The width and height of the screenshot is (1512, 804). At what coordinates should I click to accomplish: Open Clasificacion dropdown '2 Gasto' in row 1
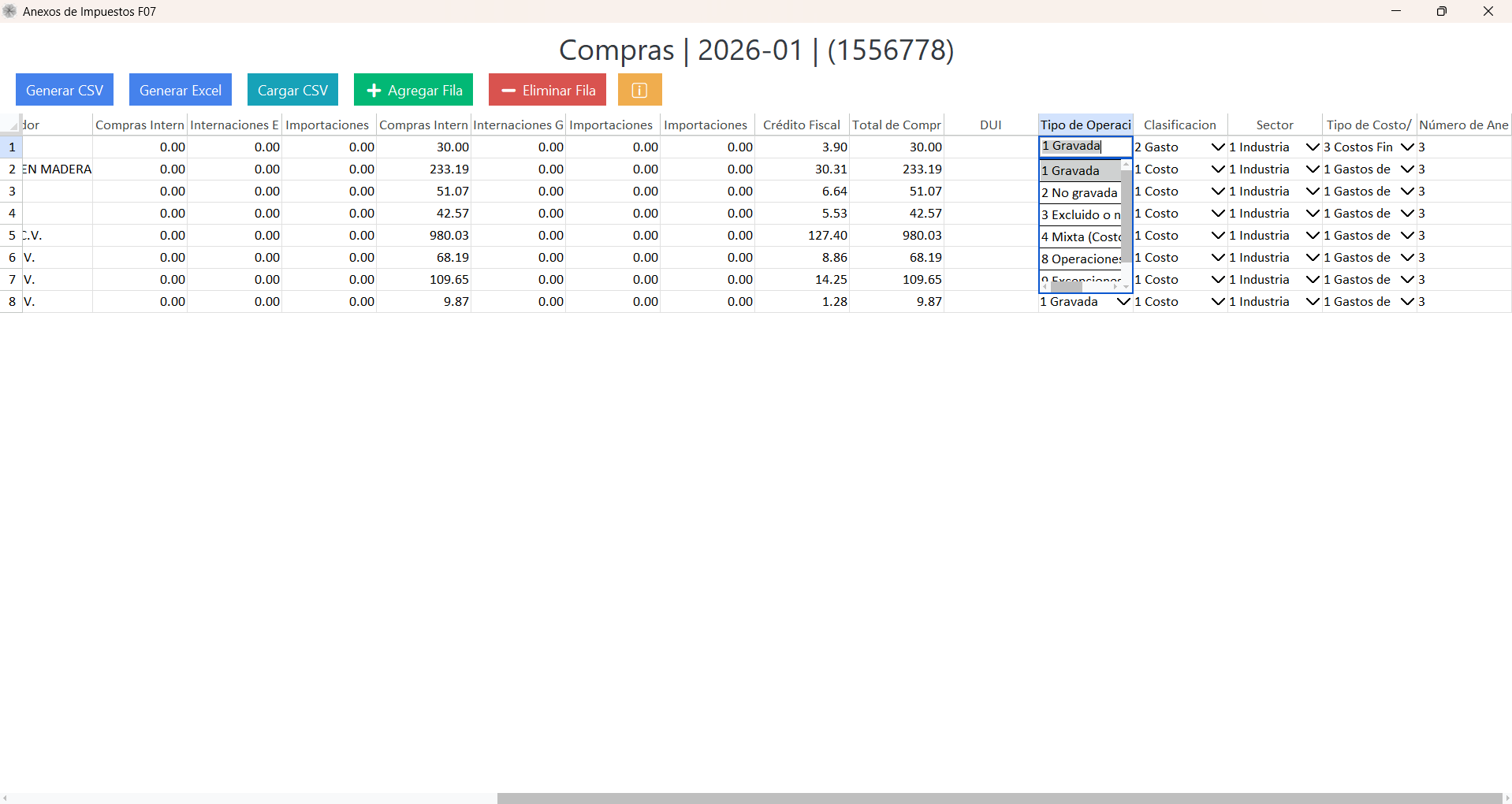tap(1218, 147)
